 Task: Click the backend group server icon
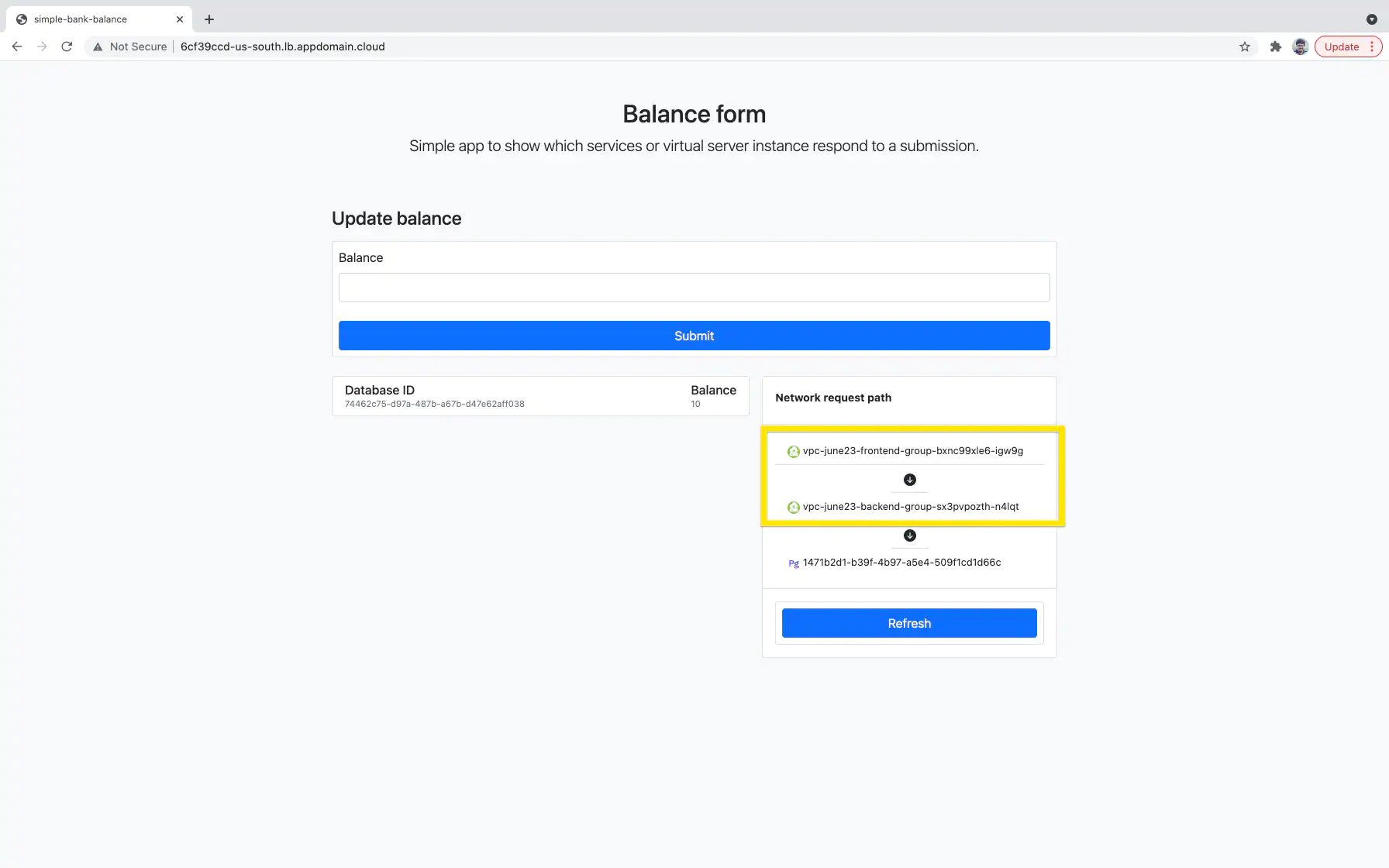(793, 507)
